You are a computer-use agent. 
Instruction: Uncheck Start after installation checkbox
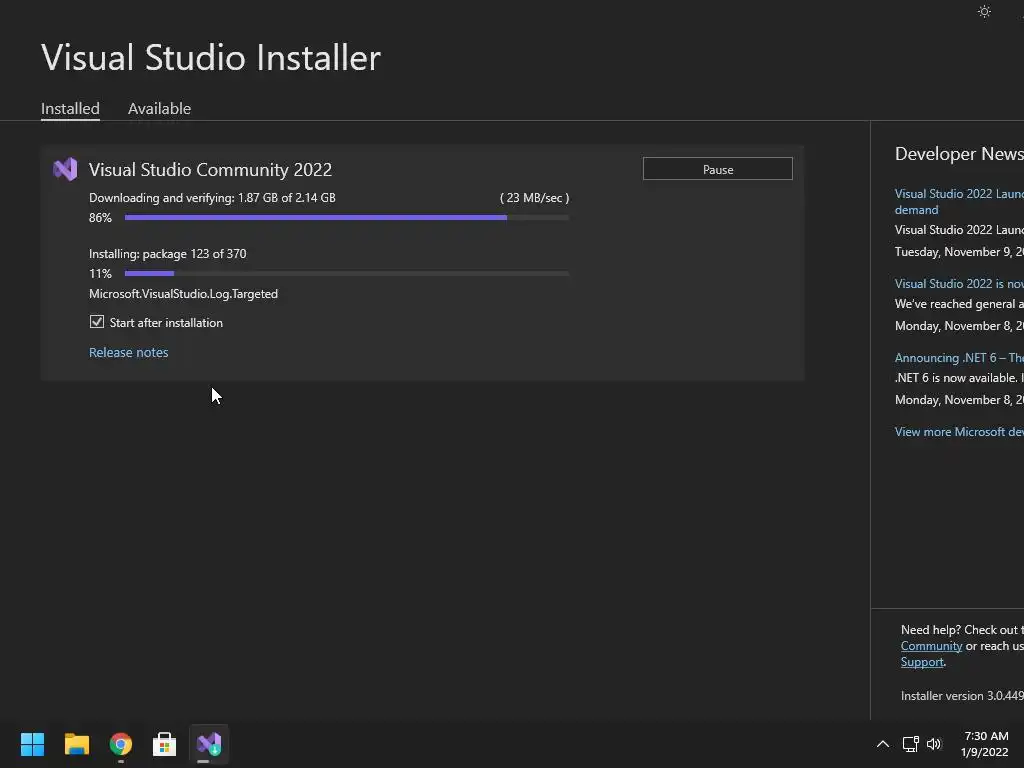coord(97,322)
